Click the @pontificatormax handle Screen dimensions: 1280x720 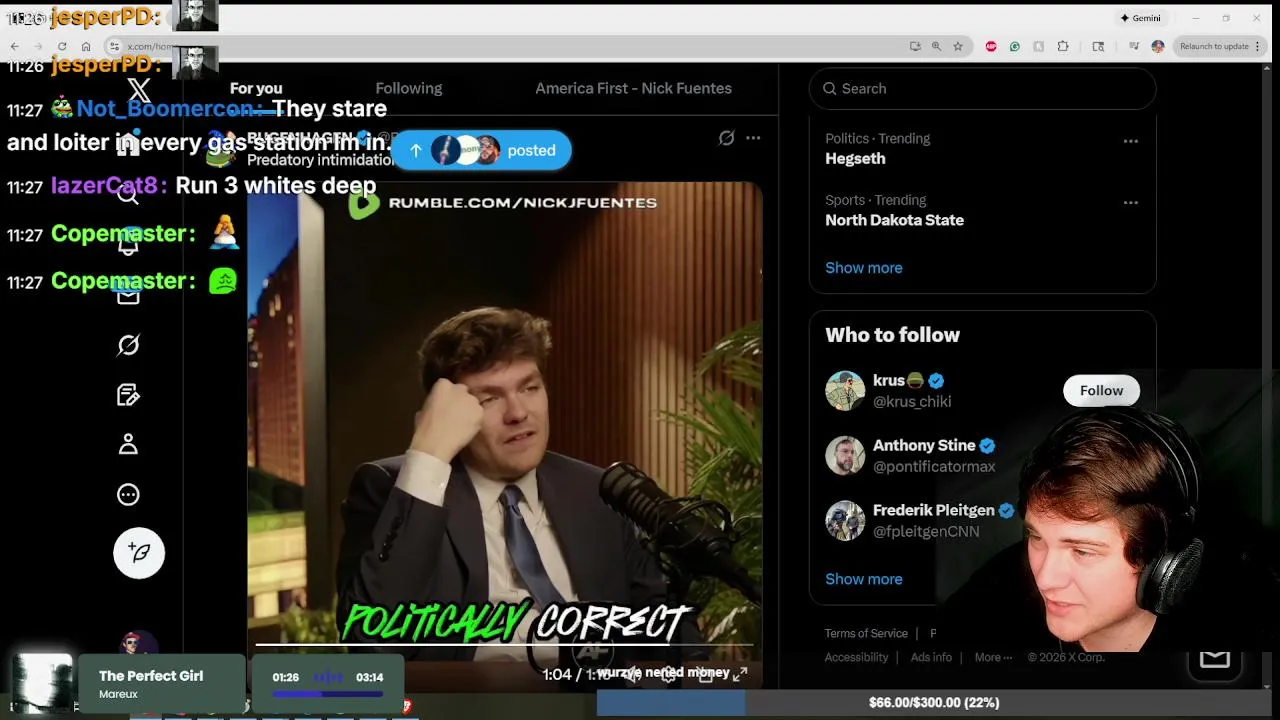934,467
